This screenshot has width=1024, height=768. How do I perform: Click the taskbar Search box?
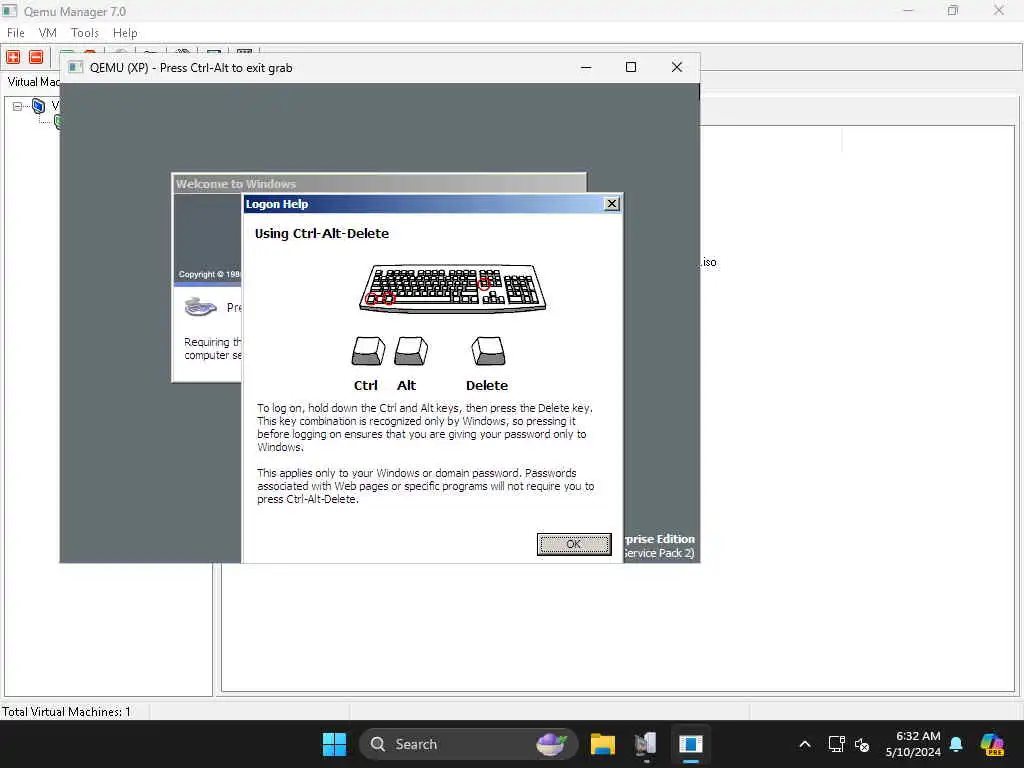coord(468,744)
